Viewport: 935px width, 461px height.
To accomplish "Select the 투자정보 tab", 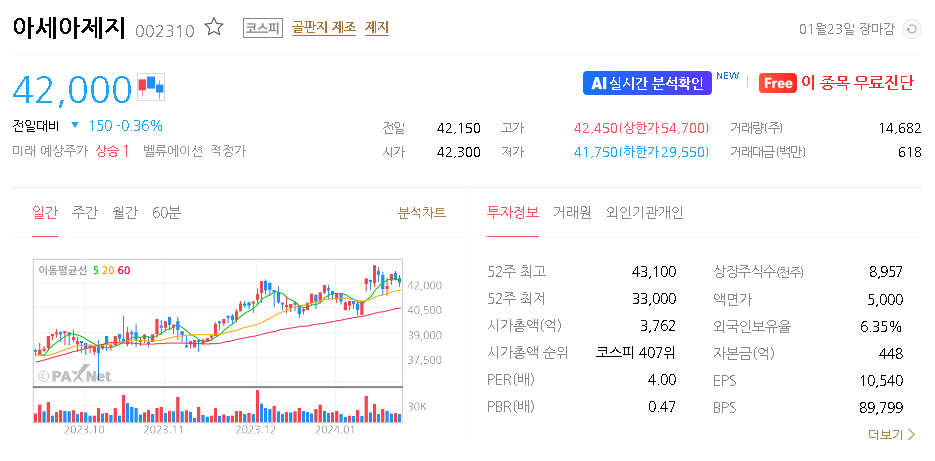I will pos(513,213).
